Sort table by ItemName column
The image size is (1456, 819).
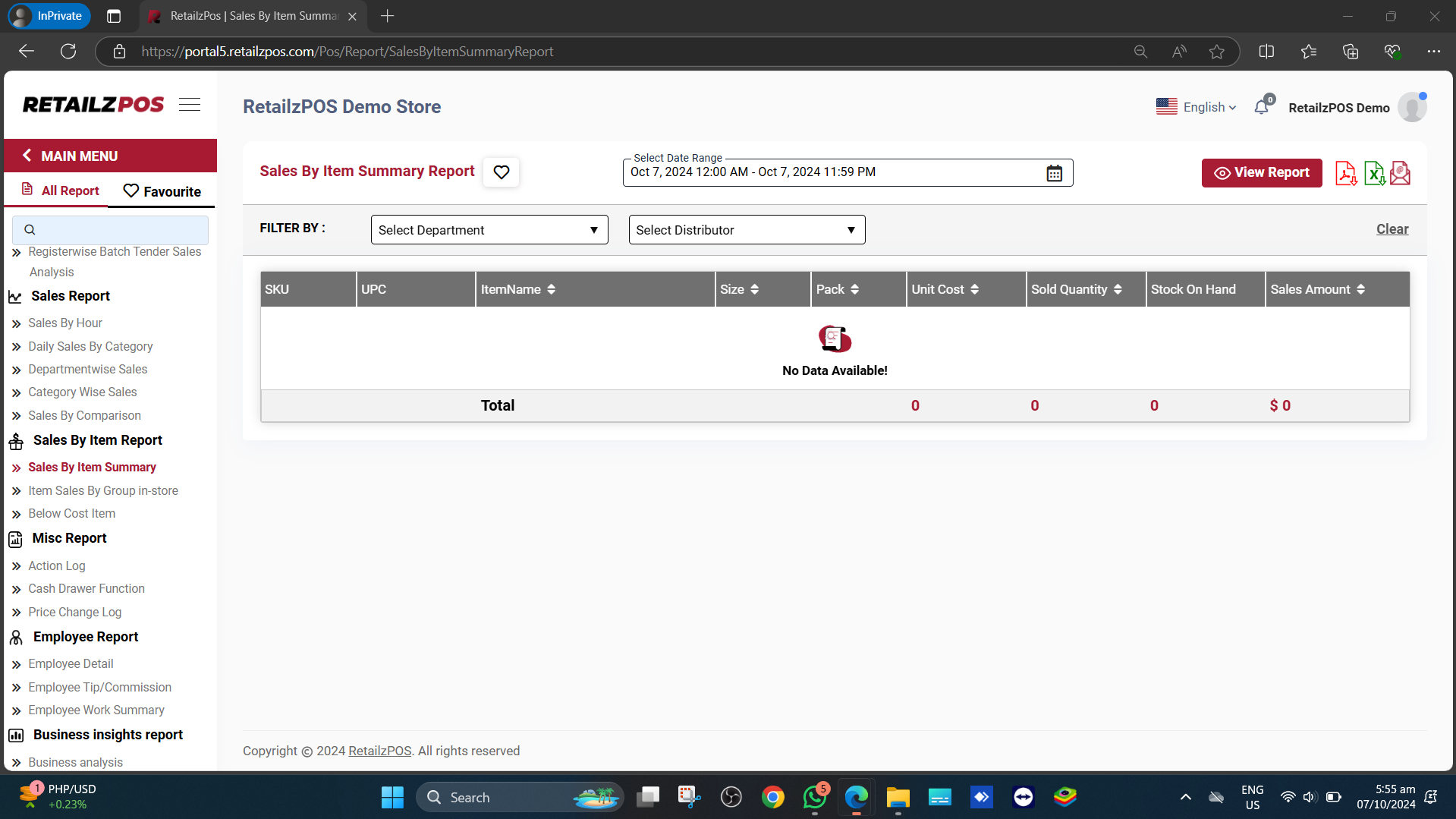tap(552, 289)
